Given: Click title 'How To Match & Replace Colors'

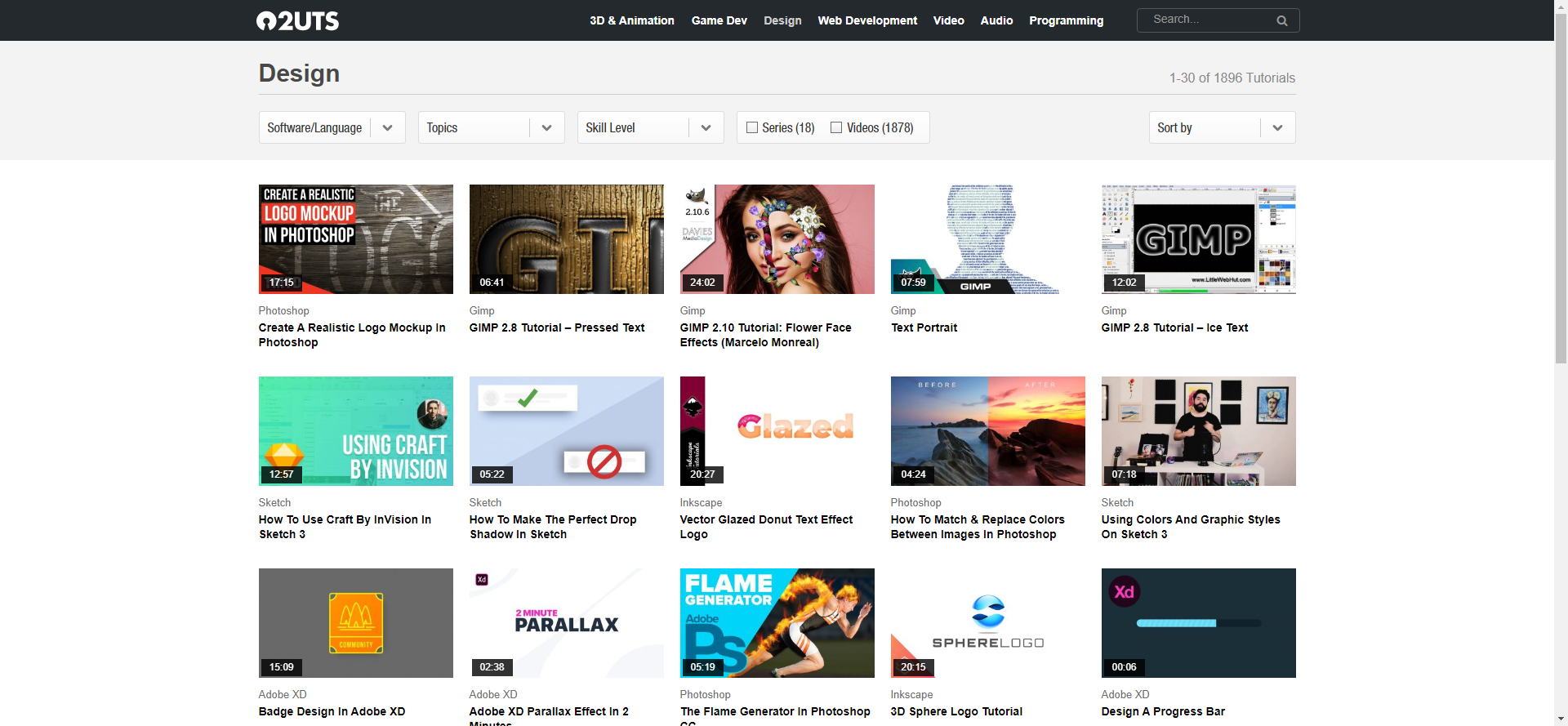Looking at the screenshot, I should (978, 527).
